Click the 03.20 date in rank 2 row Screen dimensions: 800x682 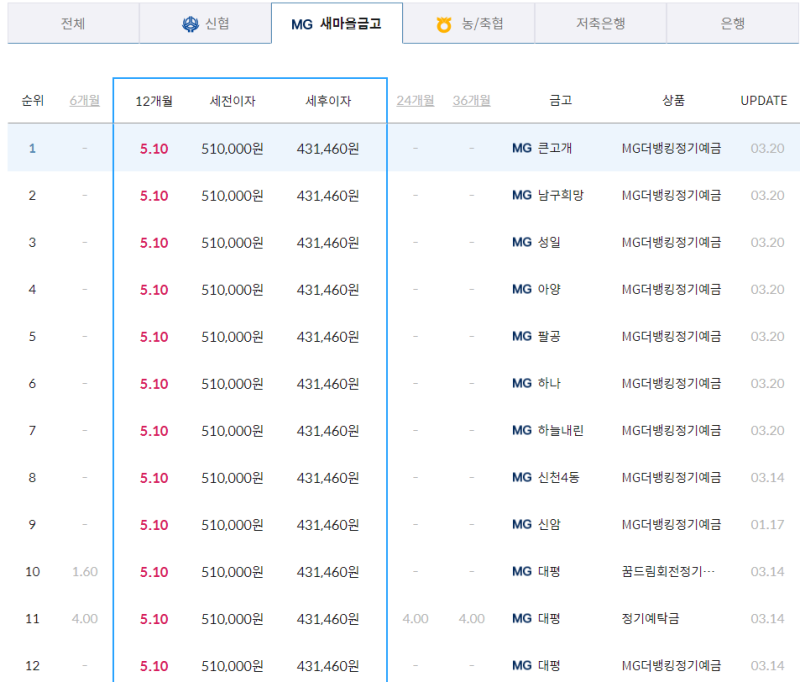tap(767, 195)
